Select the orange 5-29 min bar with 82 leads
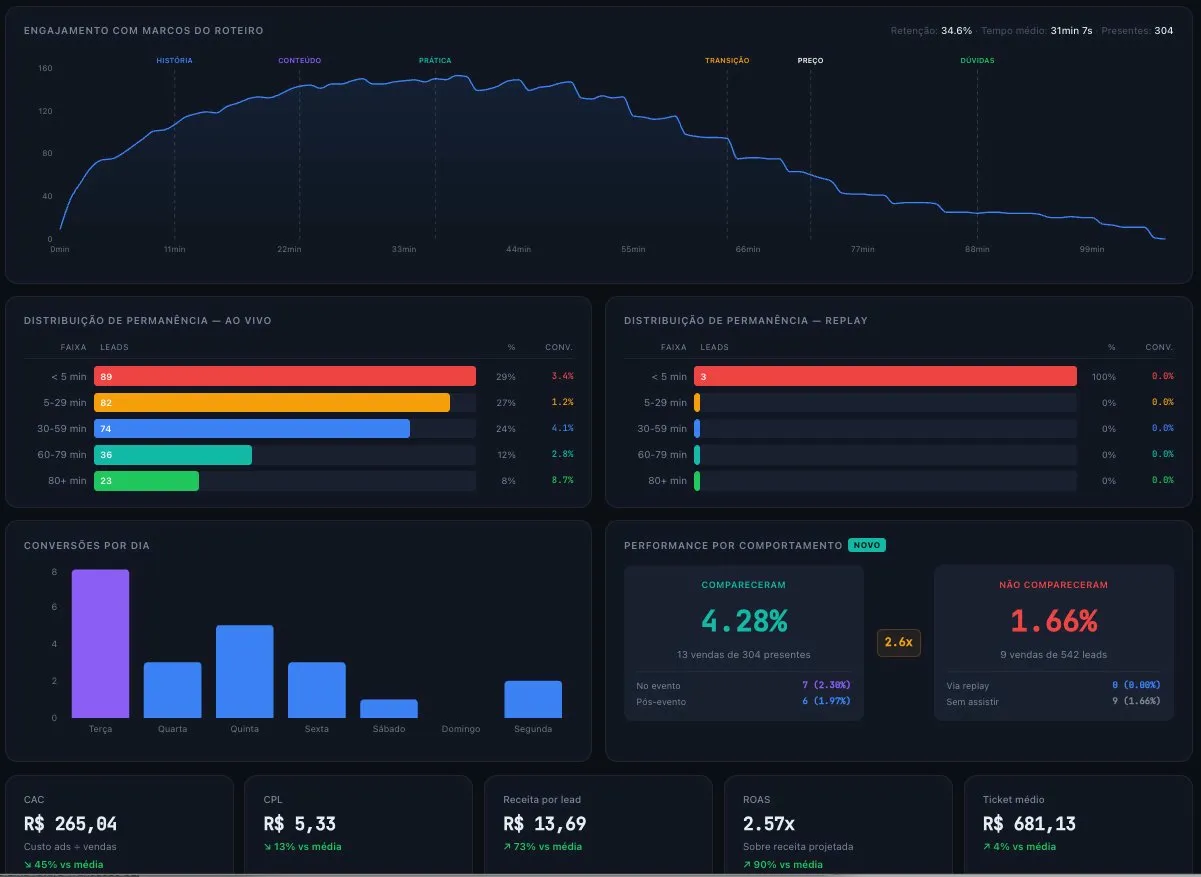1201x877 pixels. (x=272, y=402)
